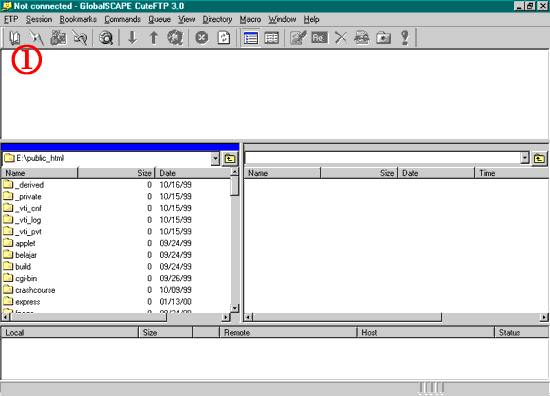Select the _vti_log folder
This screenshot has height=396, width=550.
pos(22,220)
